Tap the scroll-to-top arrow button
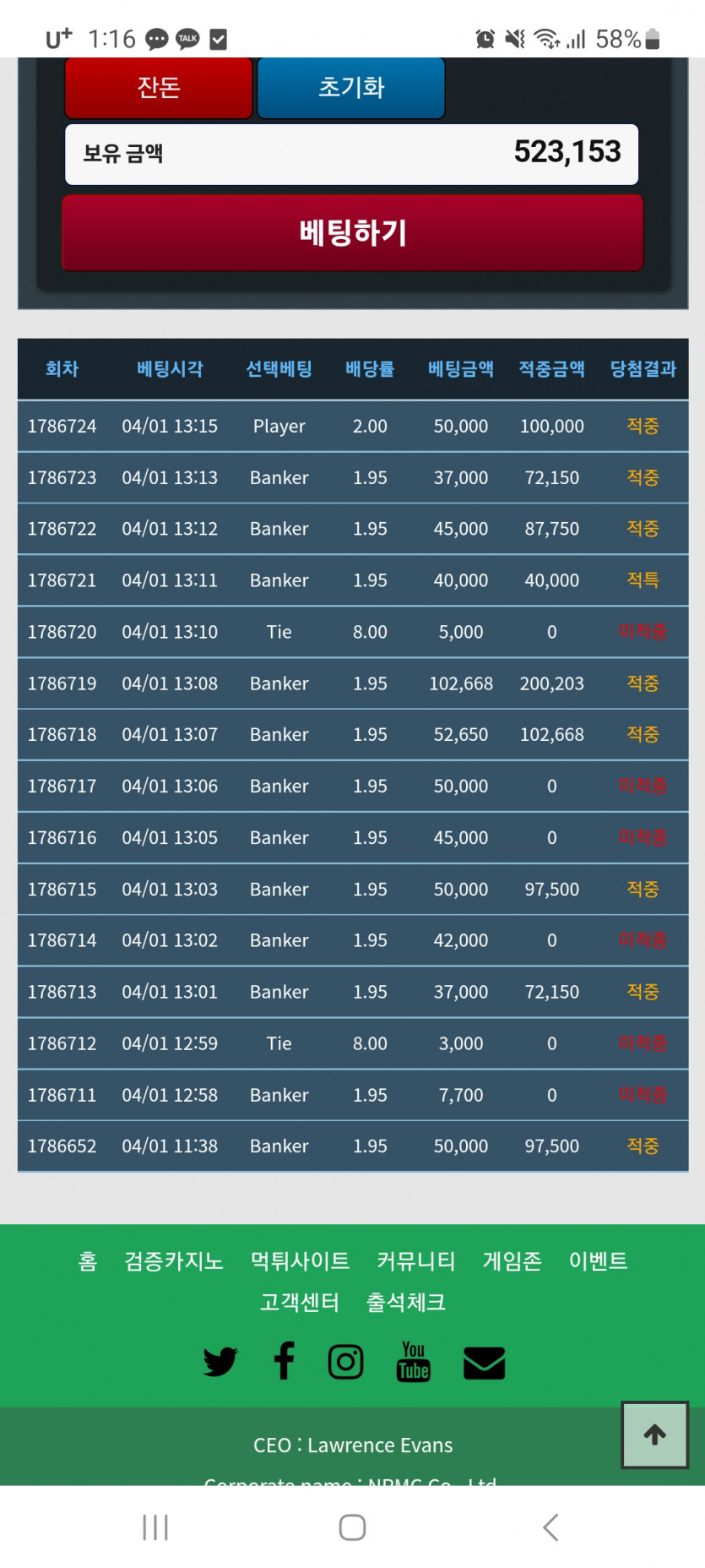 [x=655, y=1435]
